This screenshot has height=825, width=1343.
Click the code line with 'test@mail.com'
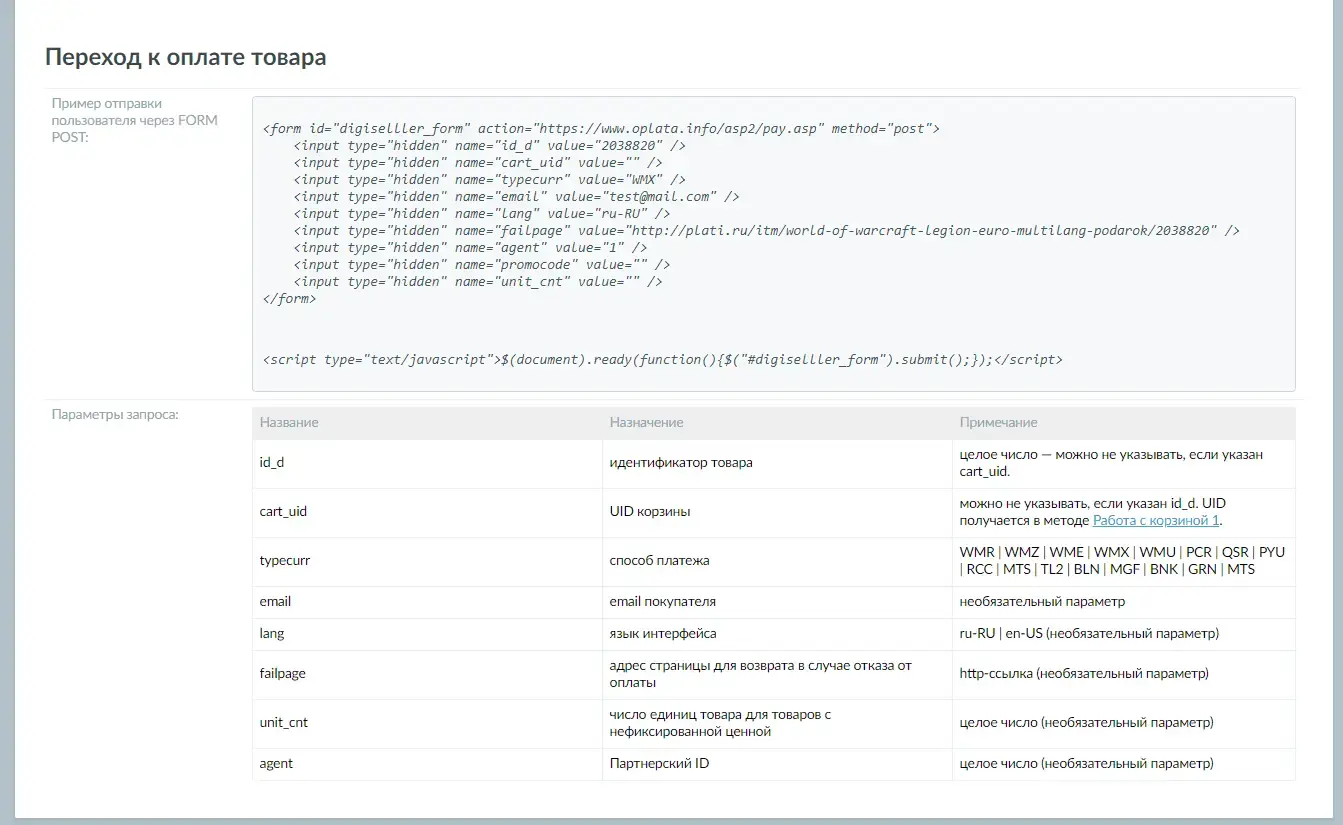pyautogui.click(x=517, y=197)
